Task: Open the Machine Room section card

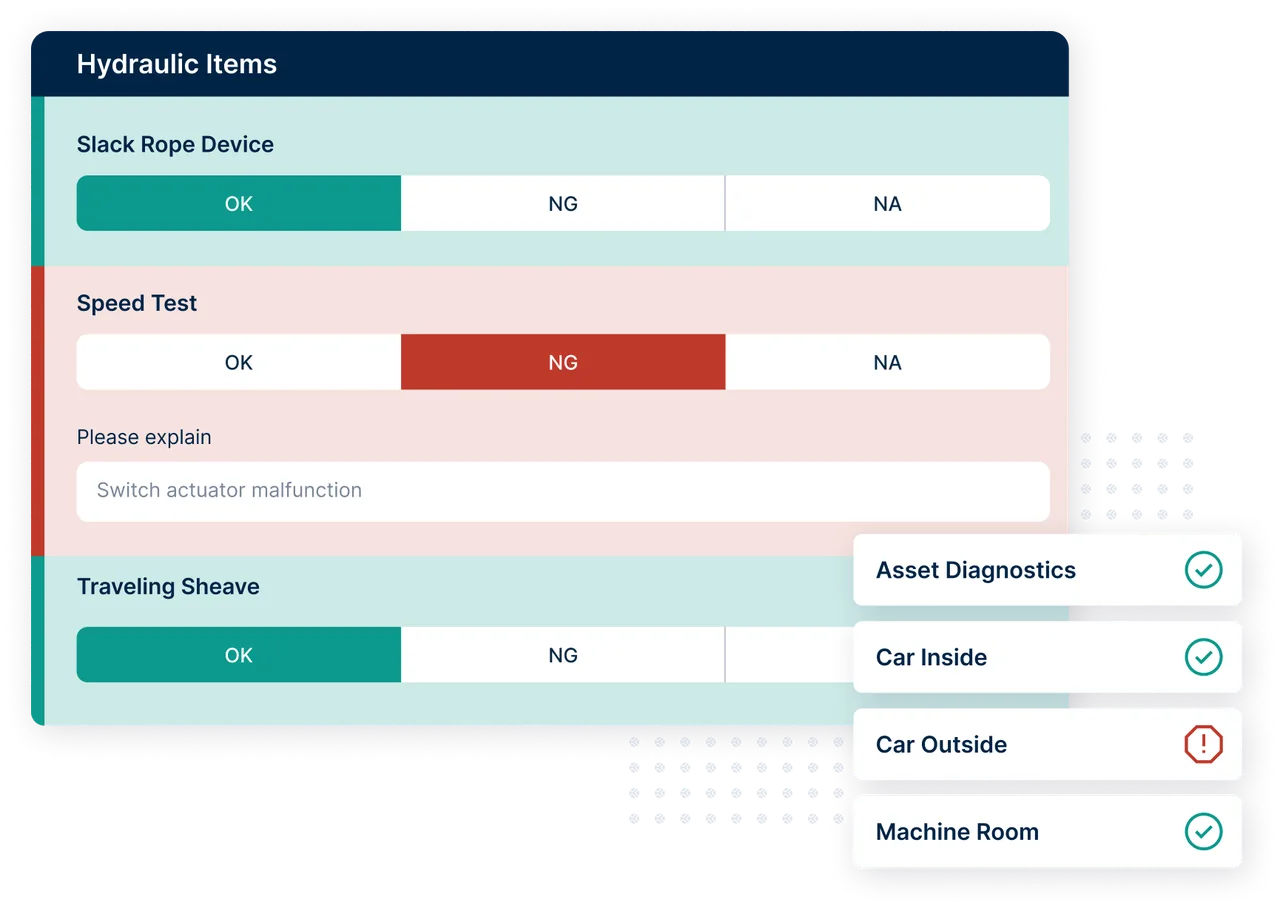Action: coord(1047,831)
